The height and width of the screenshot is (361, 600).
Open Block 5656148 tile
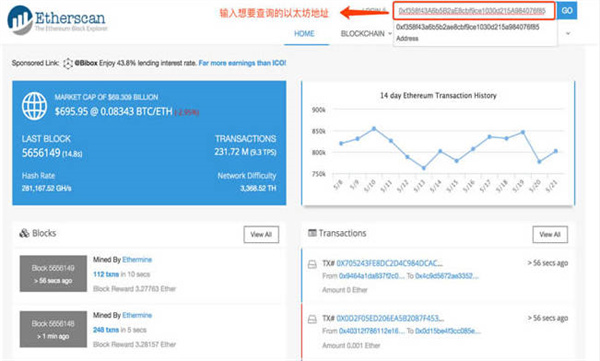[53, 329]
